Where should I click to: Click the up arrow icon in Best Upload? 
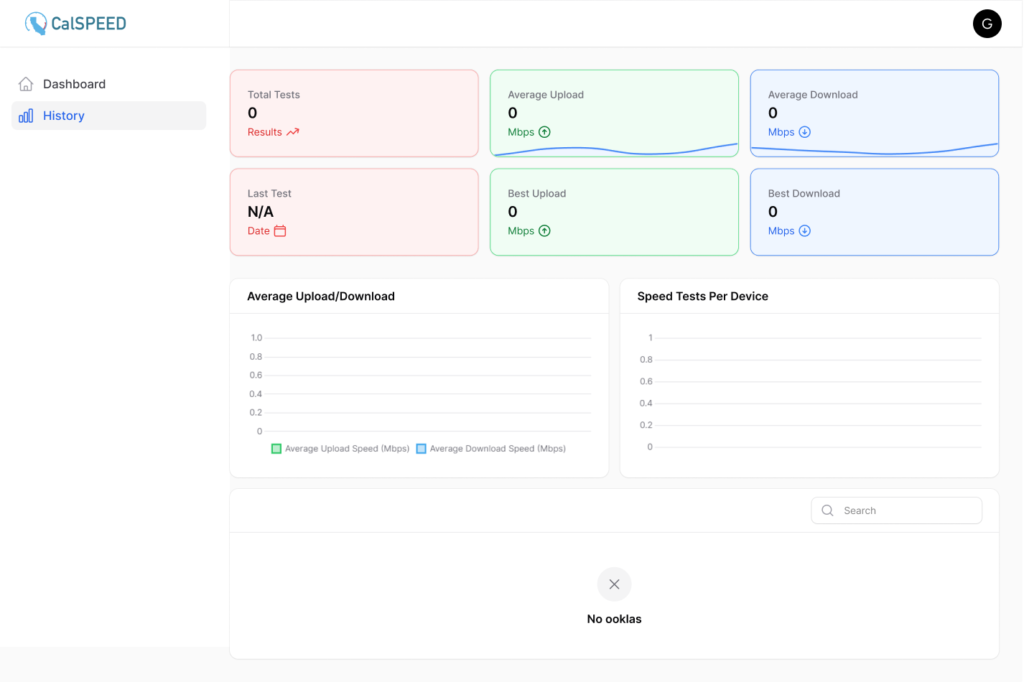545,231
